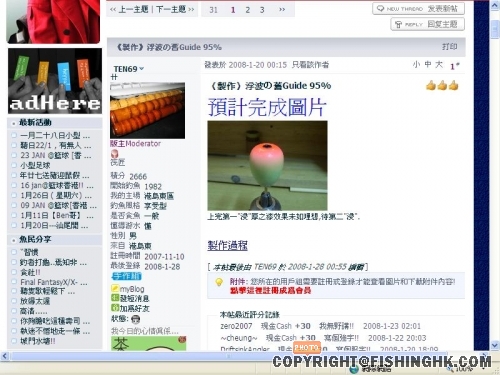Click the moderator rank medal icon
Viewport: 500px width, 375px height.
pos(114,154)
